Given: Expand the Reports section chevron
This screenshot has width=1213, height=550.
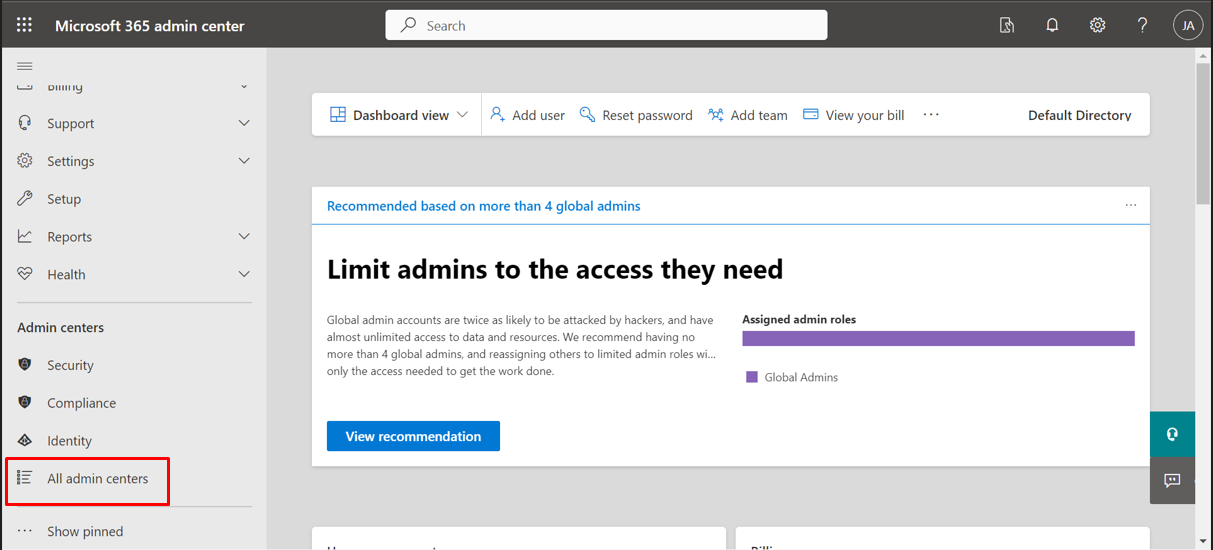Looking at the screenshot, I should 244,237.
